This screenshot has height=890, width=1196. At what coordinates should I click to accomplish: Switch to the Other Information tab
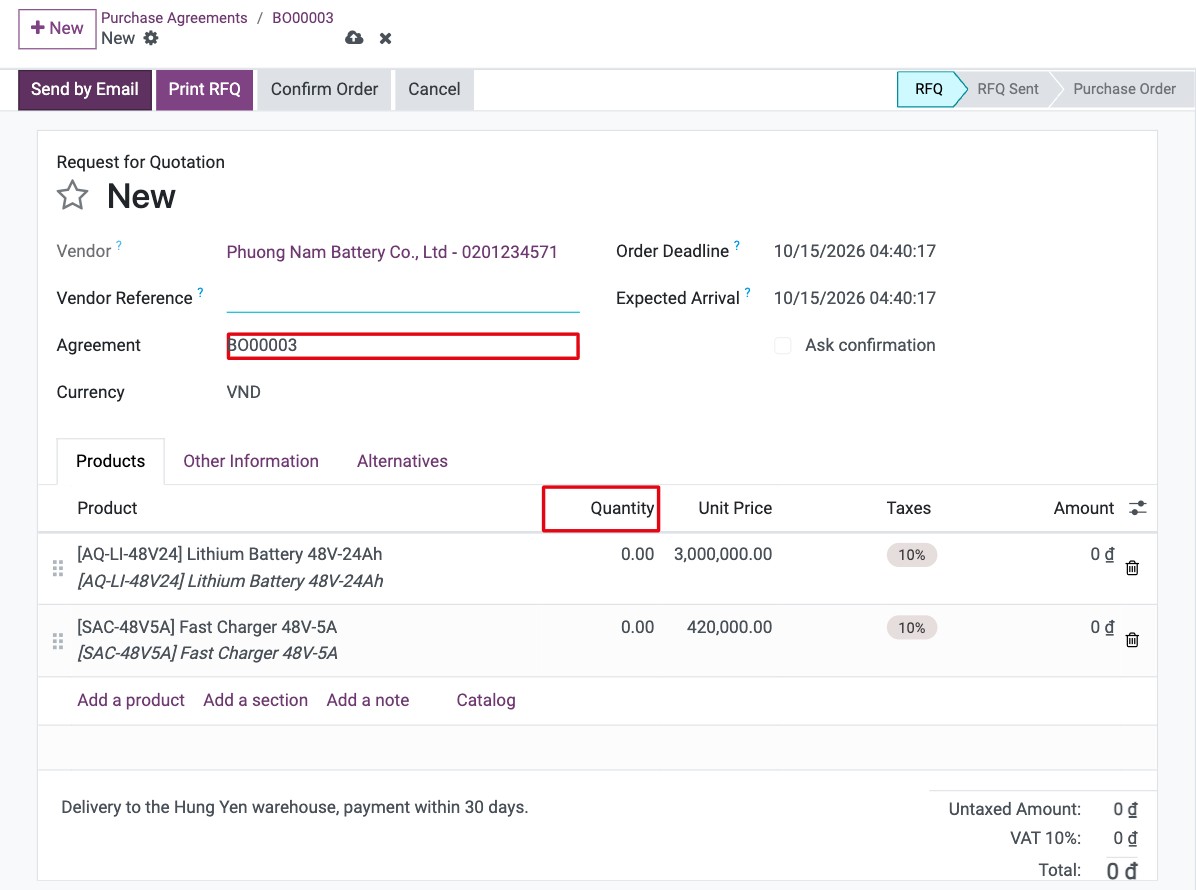pos(251,461)
